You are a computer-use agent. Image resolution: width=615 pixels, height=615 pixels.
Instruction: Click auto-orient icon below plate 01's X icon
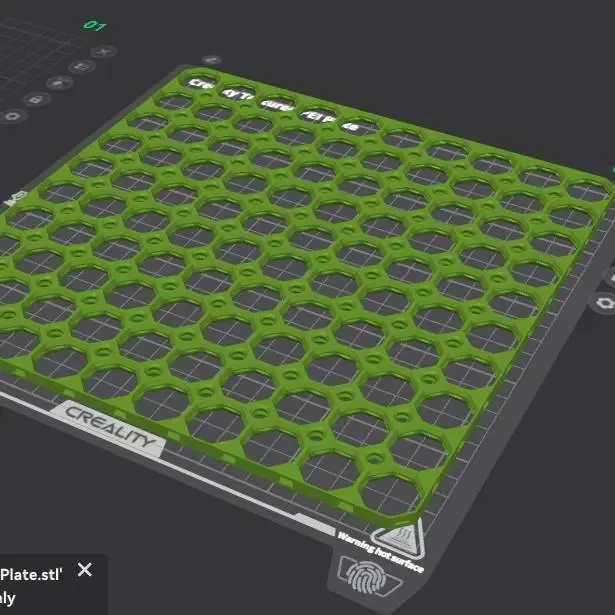(82, 66)
